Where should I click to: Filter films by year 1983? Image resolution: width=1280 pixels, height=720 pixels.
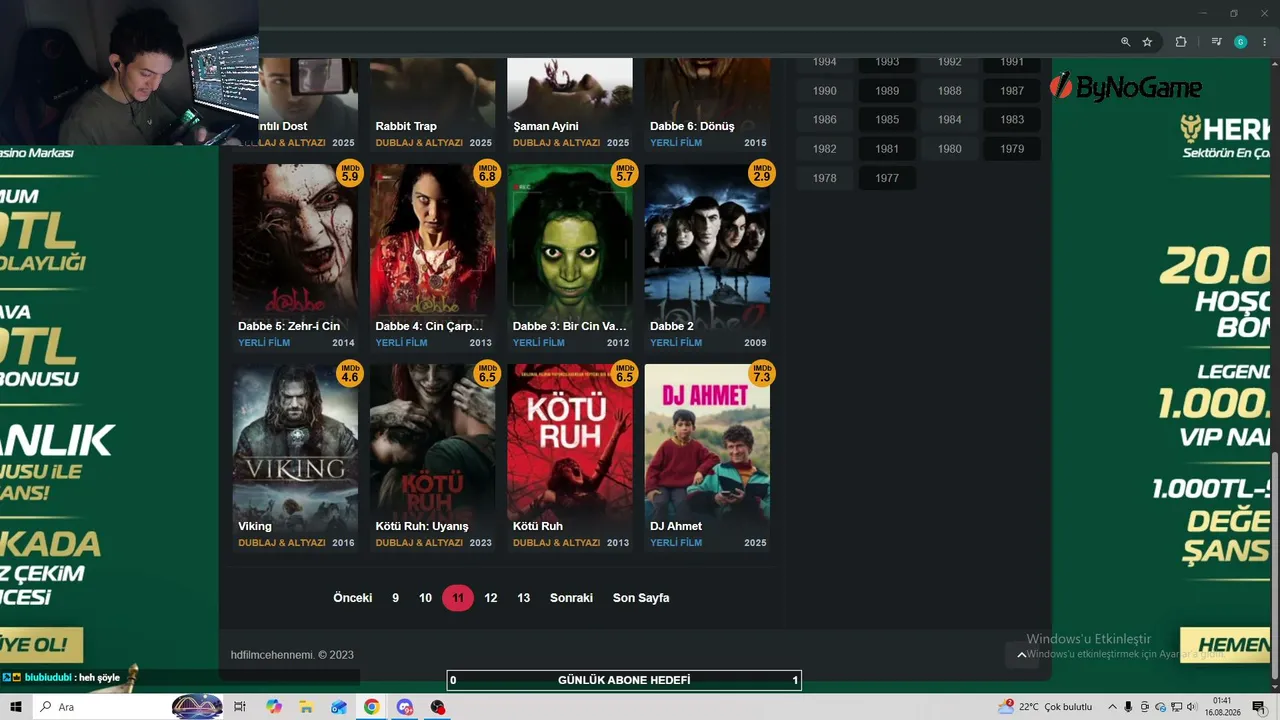tap(1012, 120)
